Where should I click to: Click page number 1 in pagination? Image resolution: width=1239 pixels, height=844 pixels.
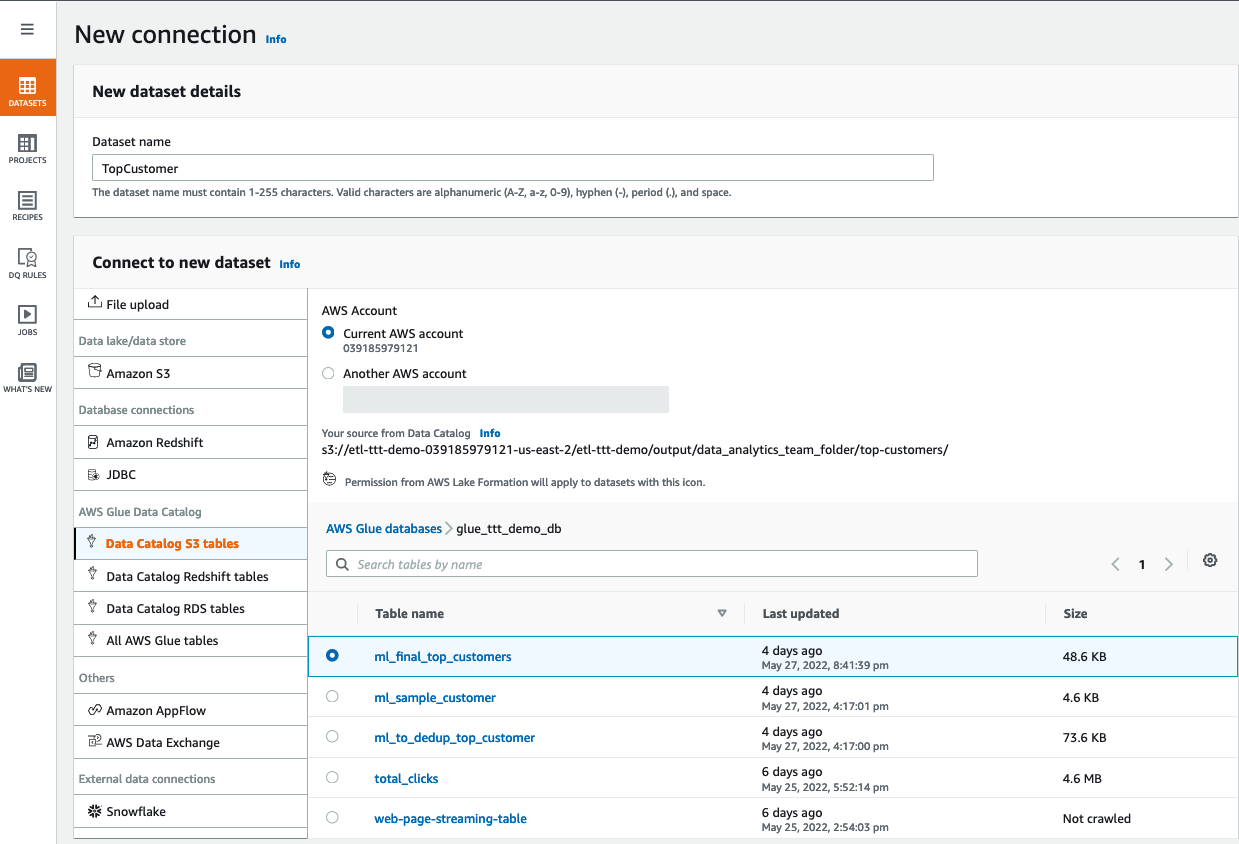1142,564
